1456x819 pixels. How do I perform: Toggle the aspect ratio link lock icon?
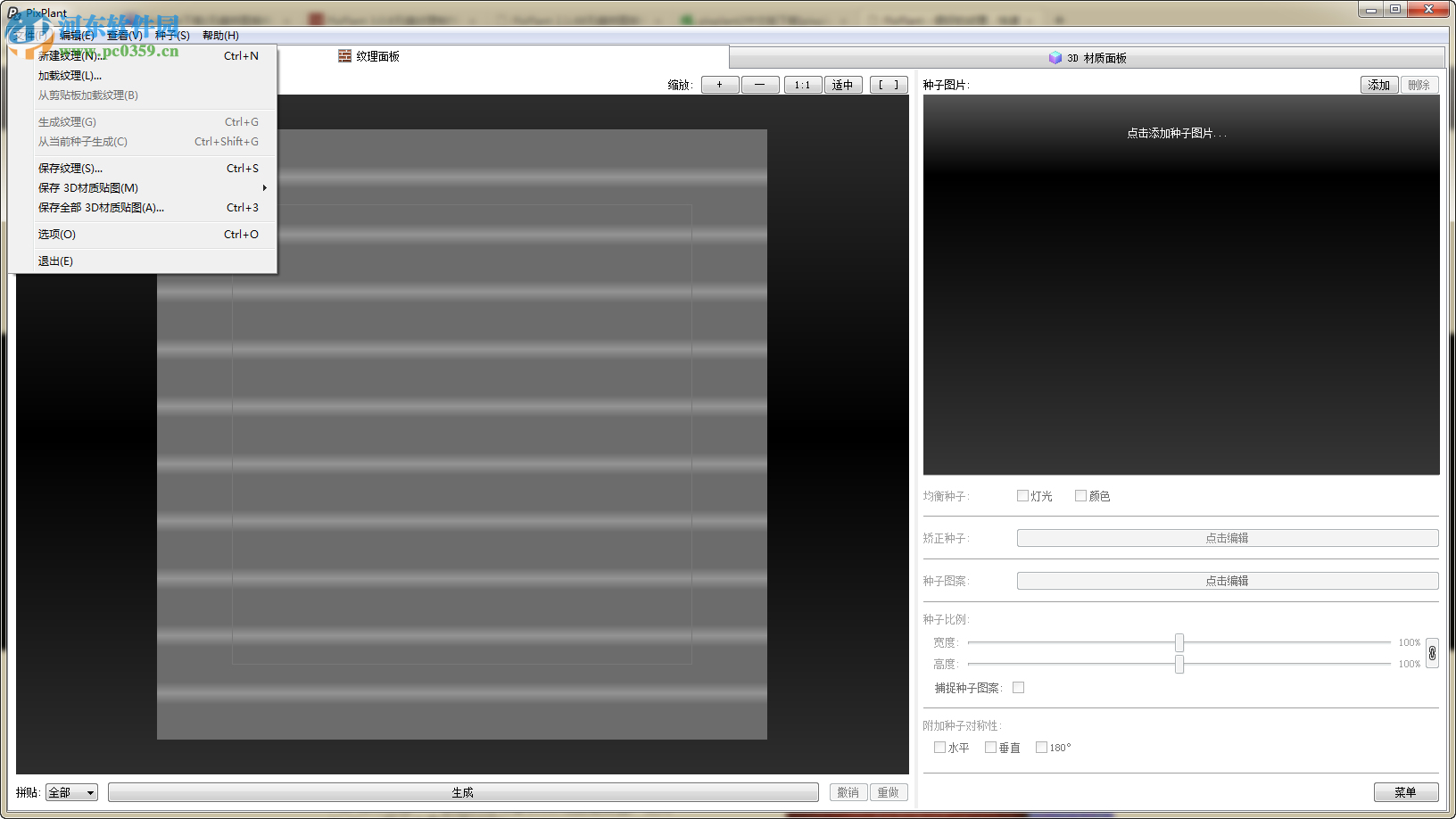pyautogui.click(x=1432, y=653)
